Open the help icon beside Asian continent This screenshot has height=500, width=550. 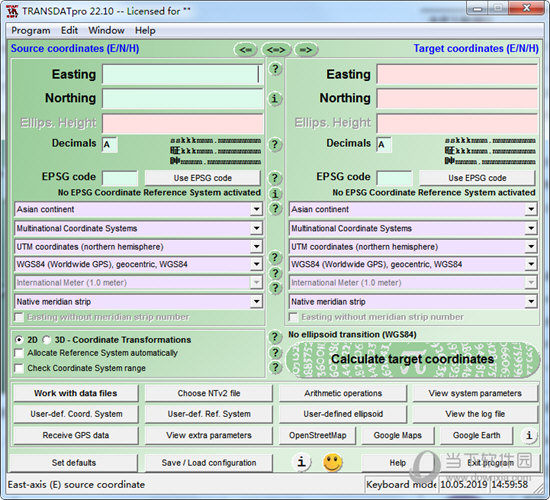pos(275,209)
